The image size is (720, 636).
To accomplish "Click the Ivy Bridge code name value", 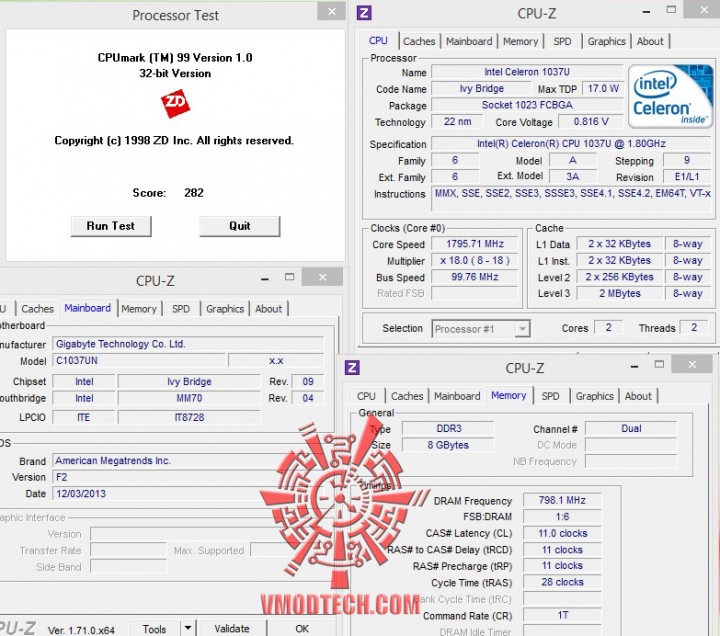I will click(x=482, y=89).
